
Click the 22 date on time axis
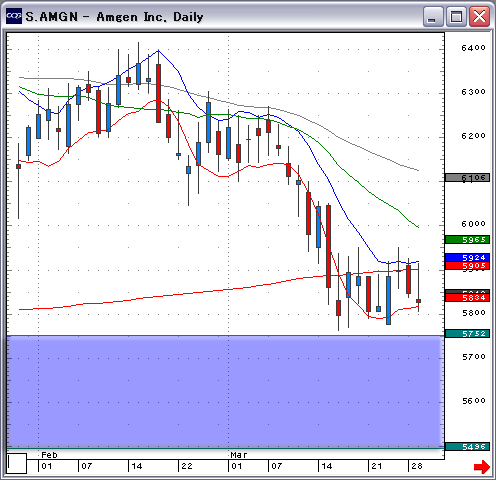[187, 466]
